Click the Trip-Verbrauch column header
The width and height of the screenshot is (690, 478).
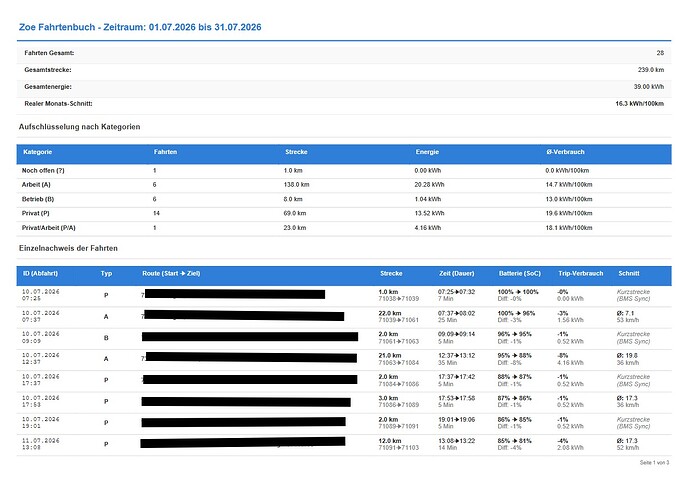[581, 273]
